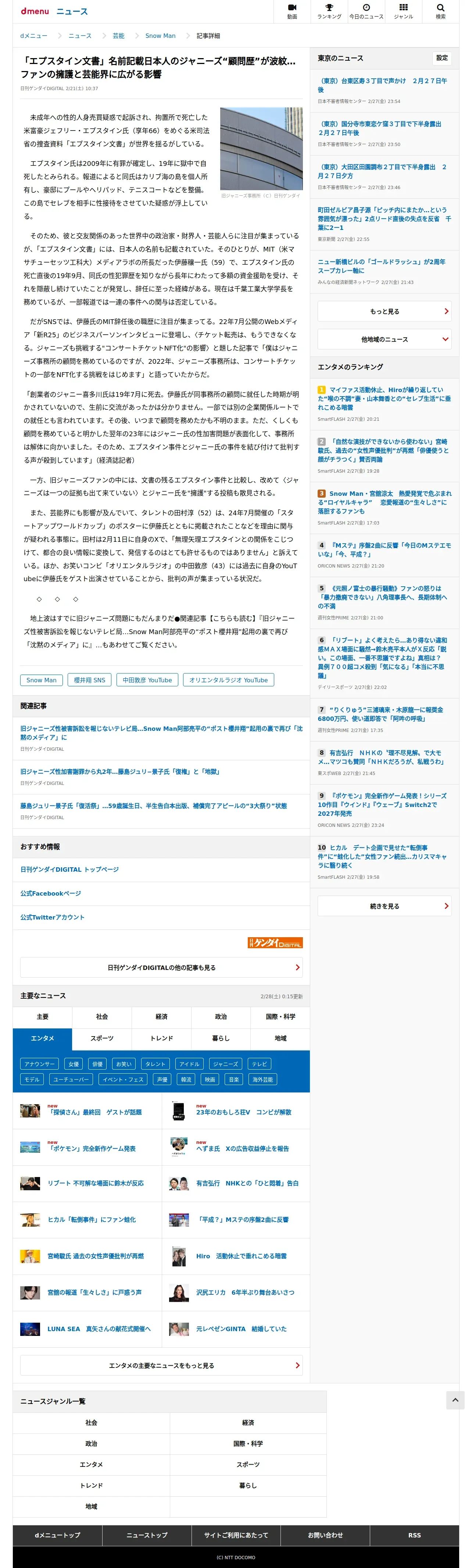The width and height of the screenshot is (472, 1568).
Task: Open thumbnail for 「探偵さん」最終回 story
Action: click(30, 1111)
